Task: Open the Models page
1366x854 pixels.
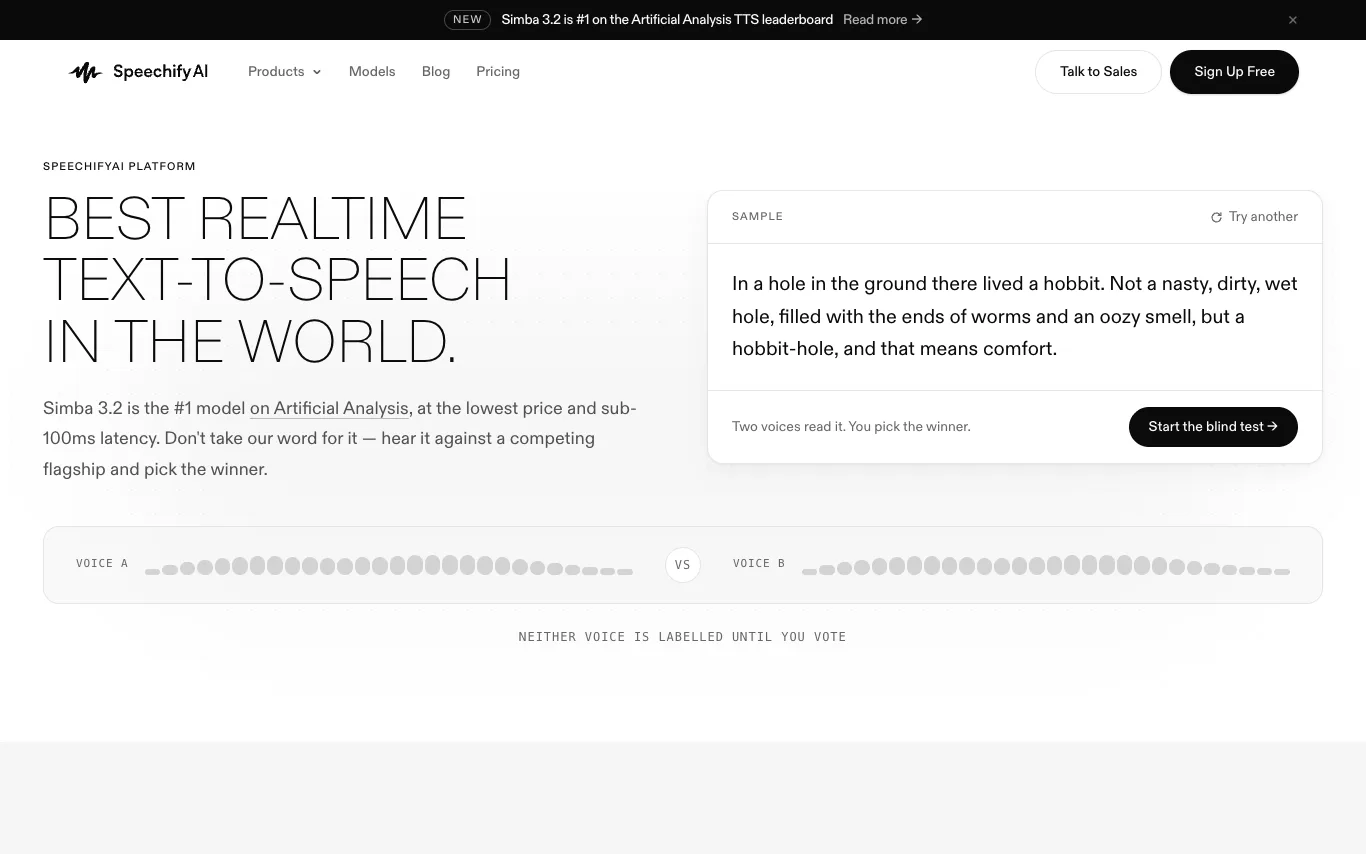Action: (372, 72)
